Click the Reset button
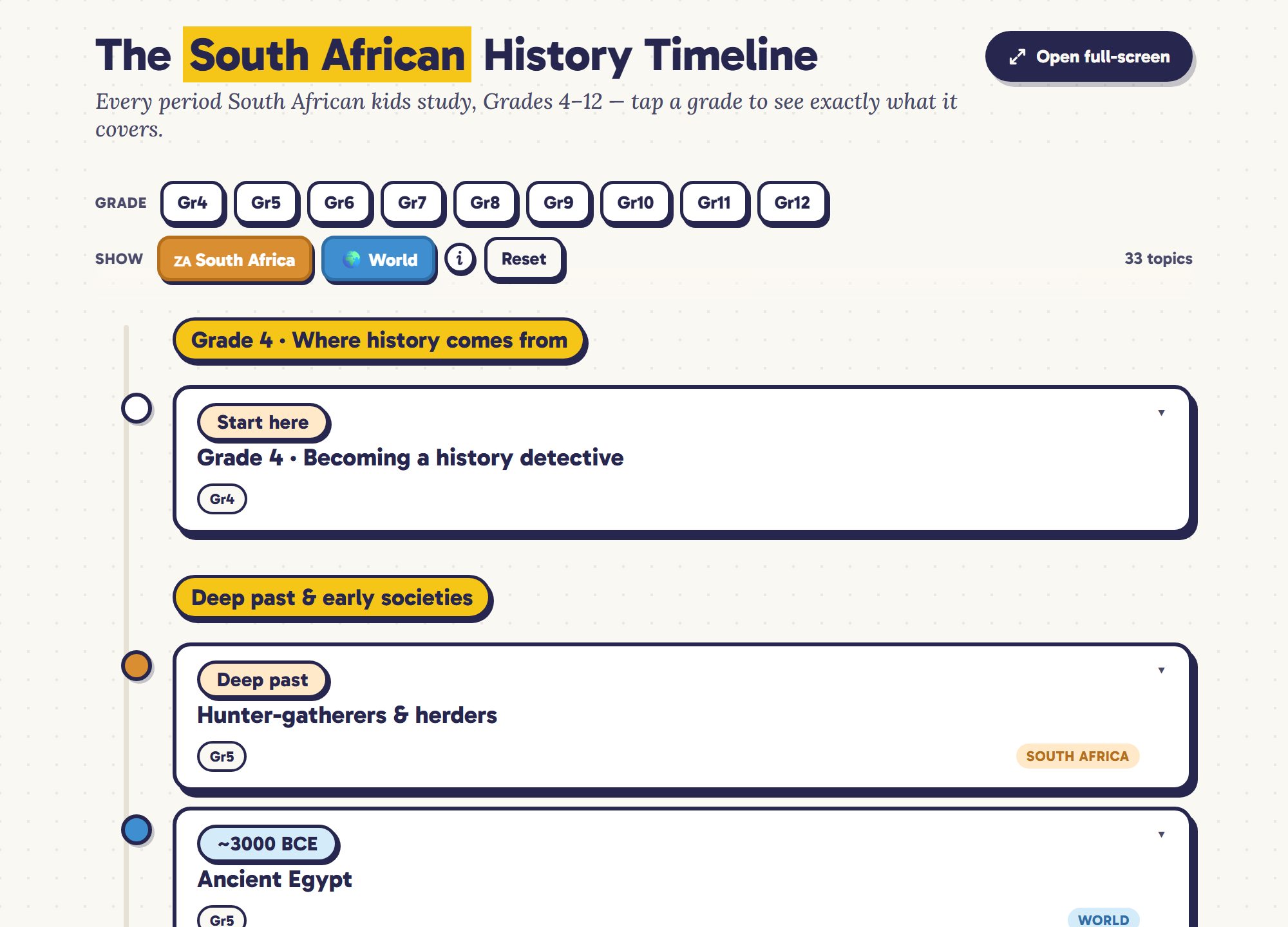This screenshot has height=927, width=1288. click(x=524, y=259)
